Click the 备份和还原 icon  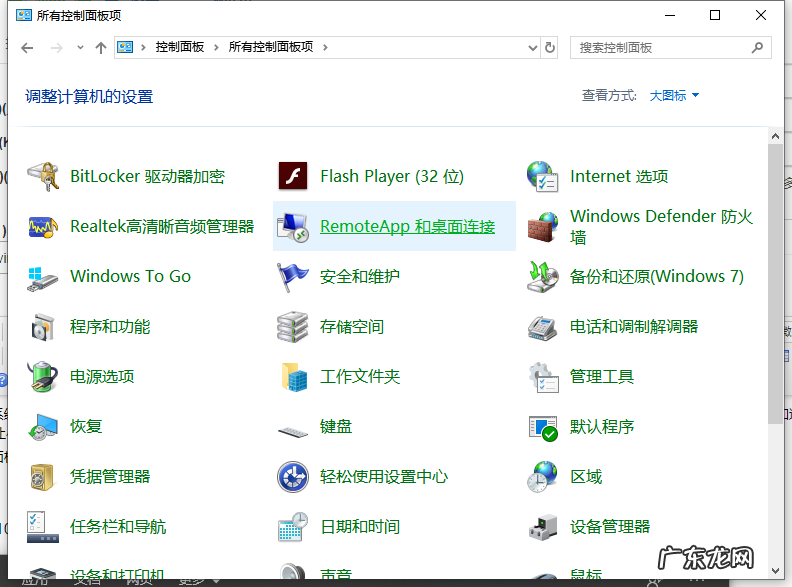542,277
